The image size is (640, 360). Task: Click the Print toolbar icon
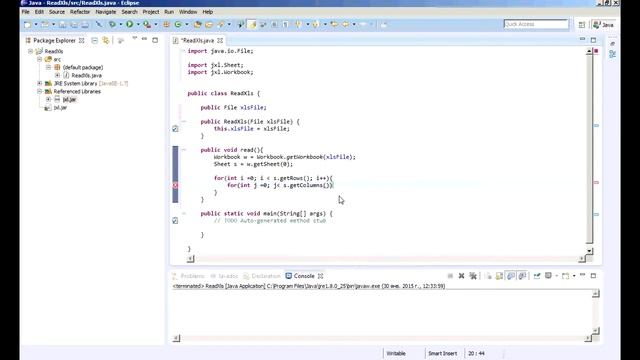tap(85, 24)
